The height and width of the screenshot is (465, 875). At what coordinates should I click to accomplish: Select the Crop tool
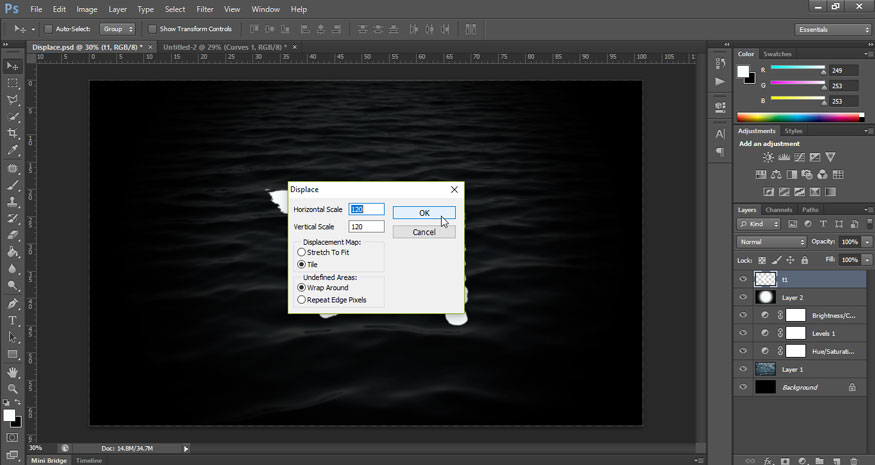[13, 134]
